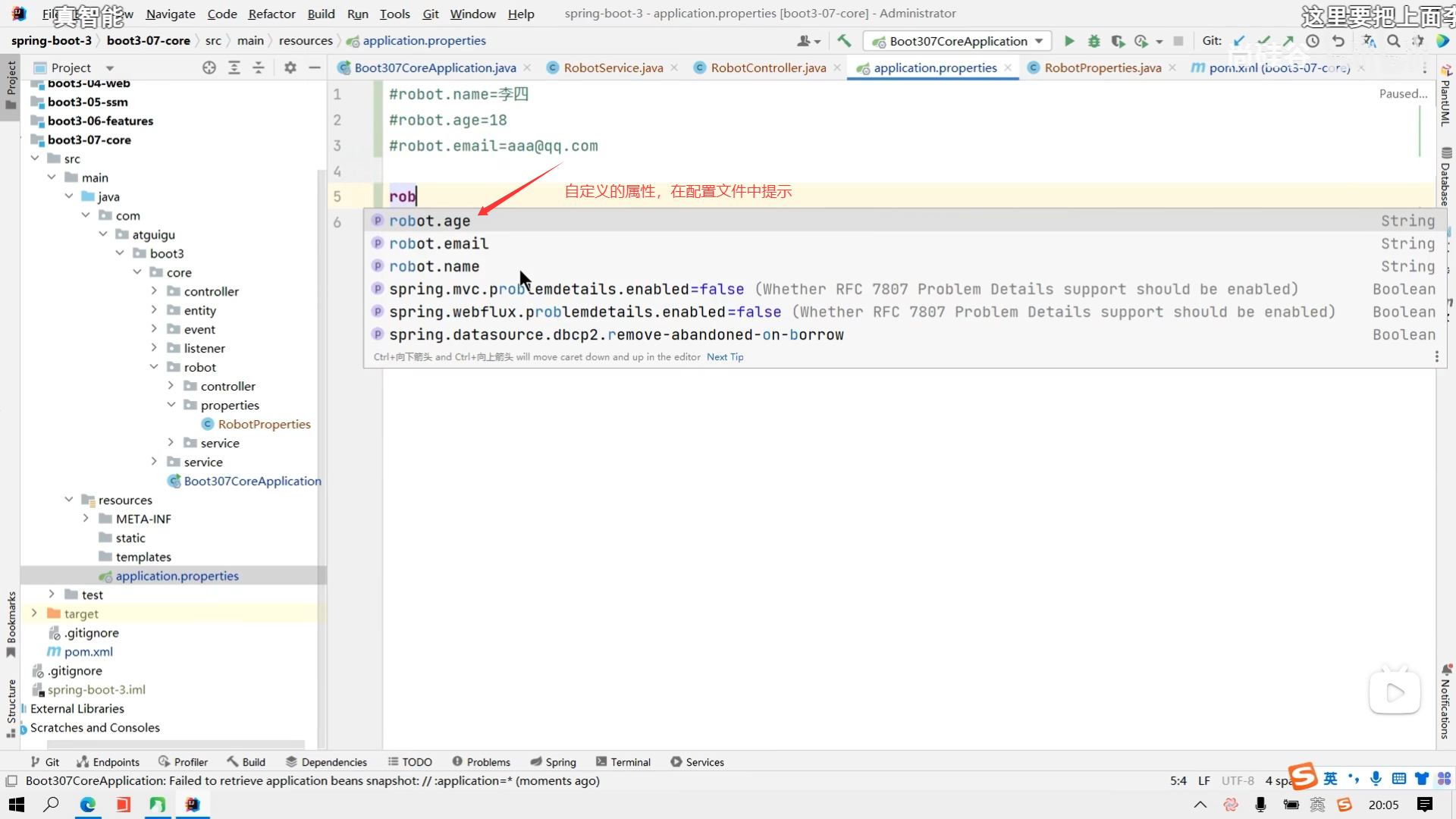This screenshot has width=1456, height=819.
Task: Toggle the Bookmarks side panel
Action: tap(11, 623)
